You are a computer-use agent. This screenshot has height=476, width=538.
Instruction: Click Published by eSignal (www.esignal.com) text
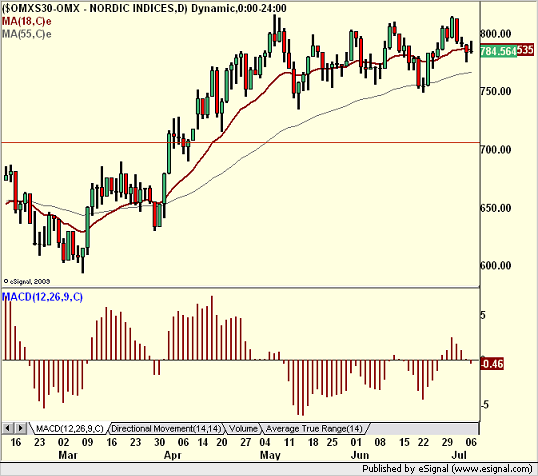pos(447,469)
